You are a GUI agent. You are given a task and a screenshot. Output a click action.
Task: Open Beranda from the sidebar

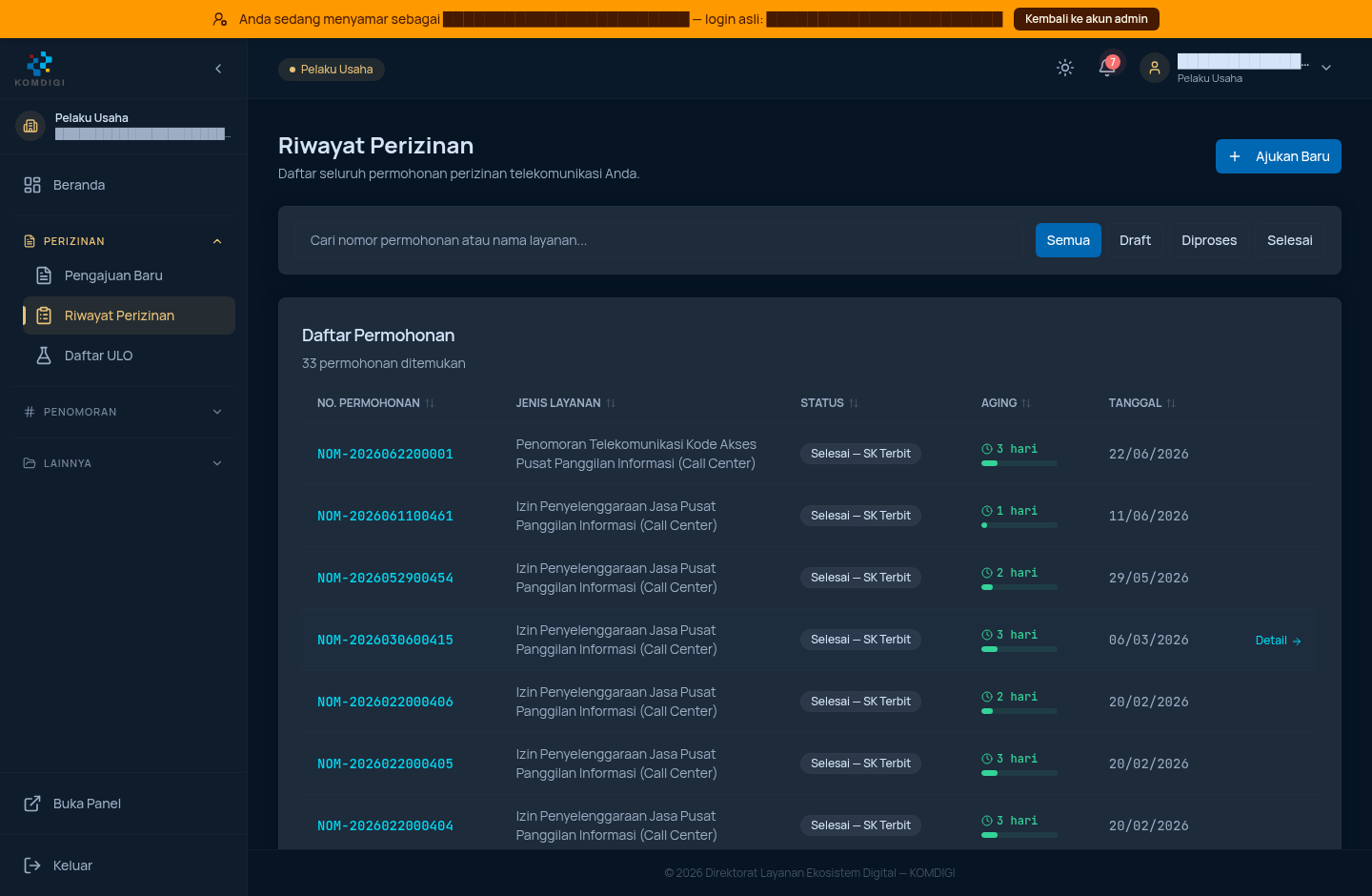coord(124,185)
